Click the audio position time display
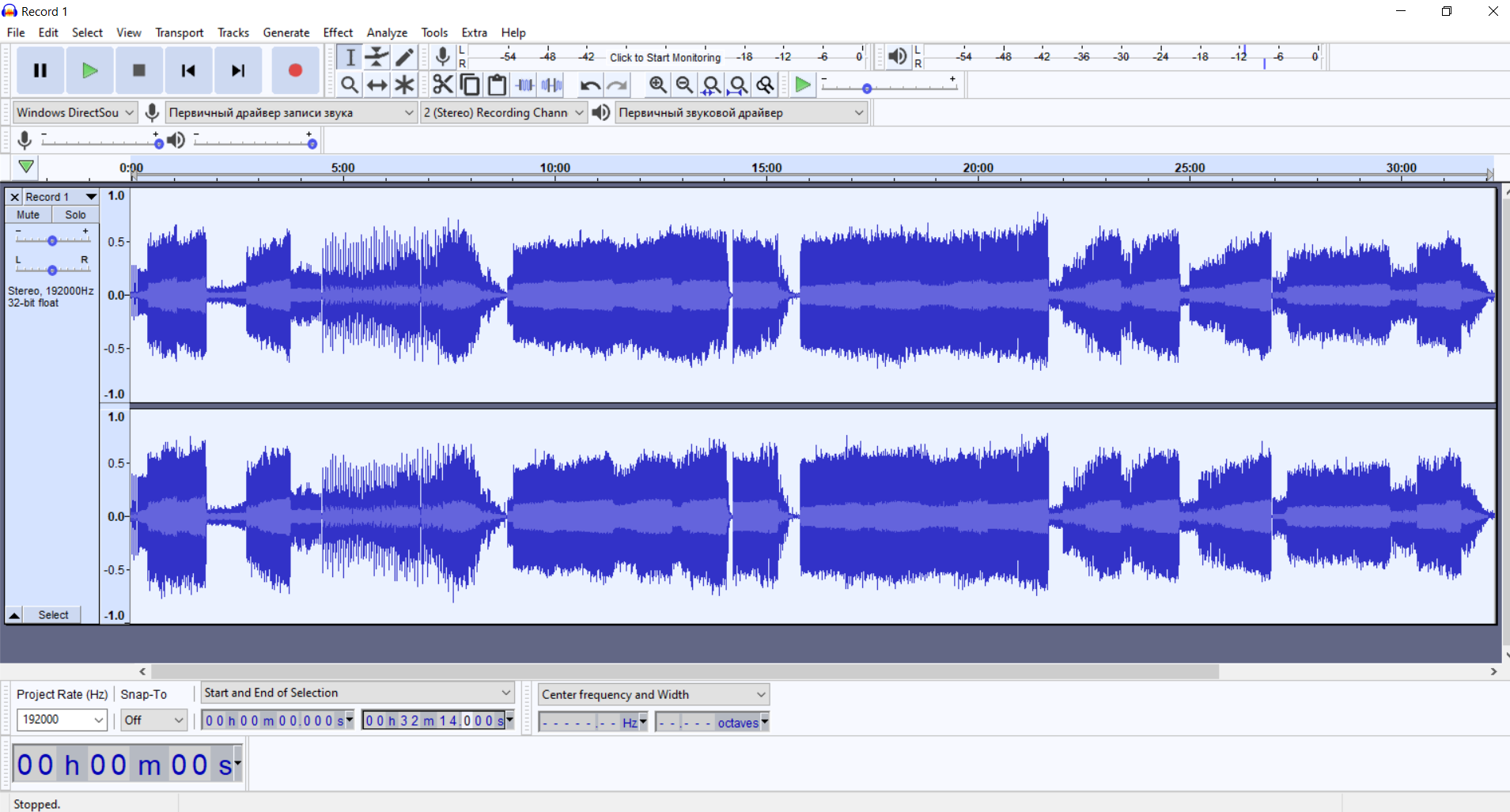The height and width of the screenshot is (812, 1510). [127, 765]
